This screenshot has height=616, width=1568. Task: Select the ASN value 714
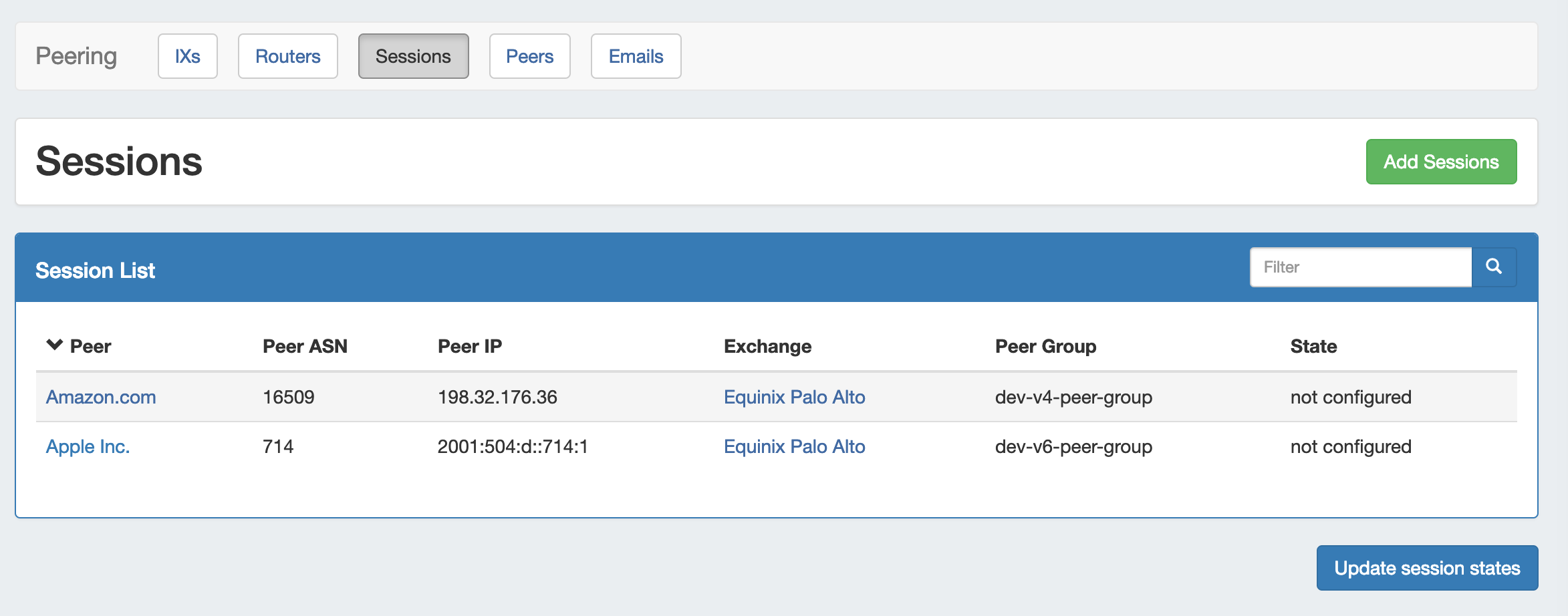coord(279,446)
